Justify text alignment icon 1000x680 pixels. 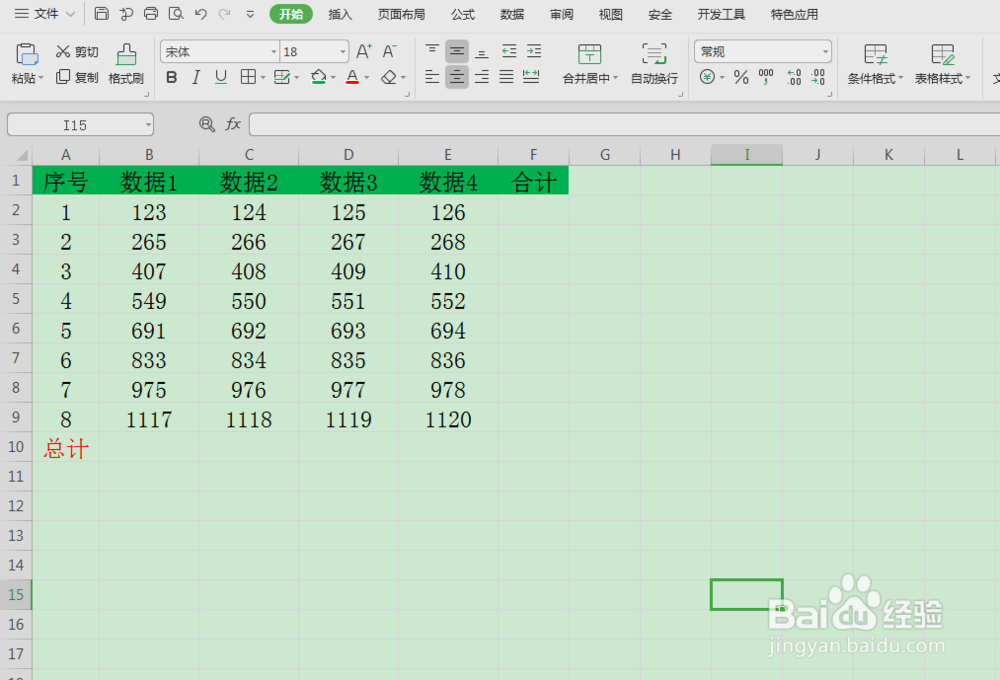tap(506, 77)
